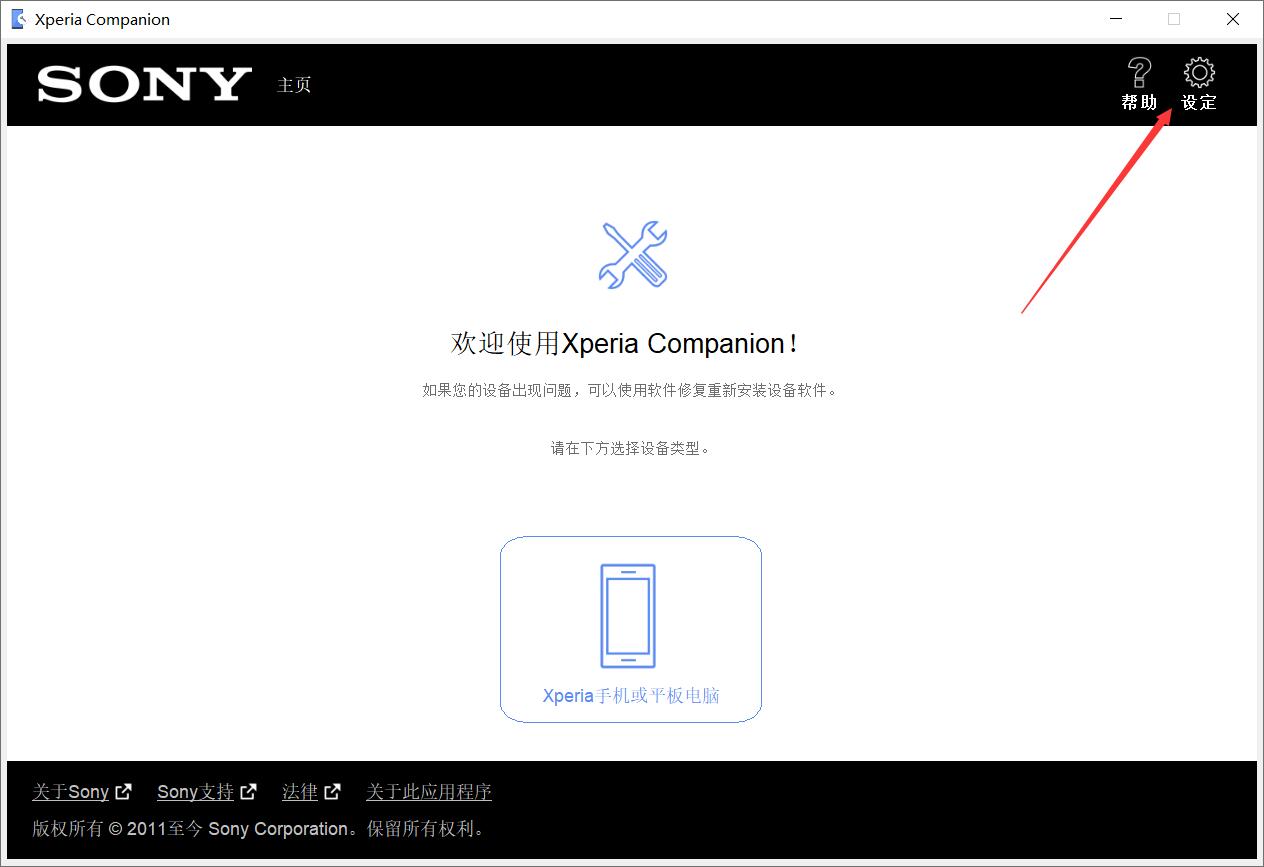1264x867 pixels.
Task: Click the 帮助 label text
Action: tap(1139, 102)
